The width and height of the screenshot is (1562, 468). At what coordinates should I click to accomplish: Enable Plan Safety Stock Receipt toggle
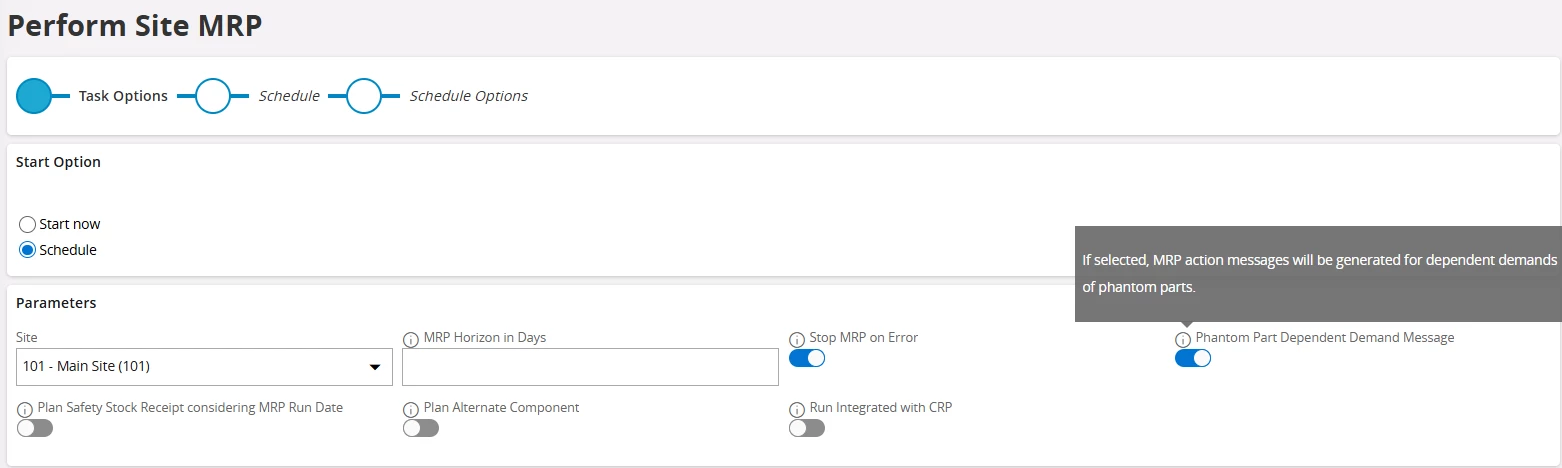35,428
